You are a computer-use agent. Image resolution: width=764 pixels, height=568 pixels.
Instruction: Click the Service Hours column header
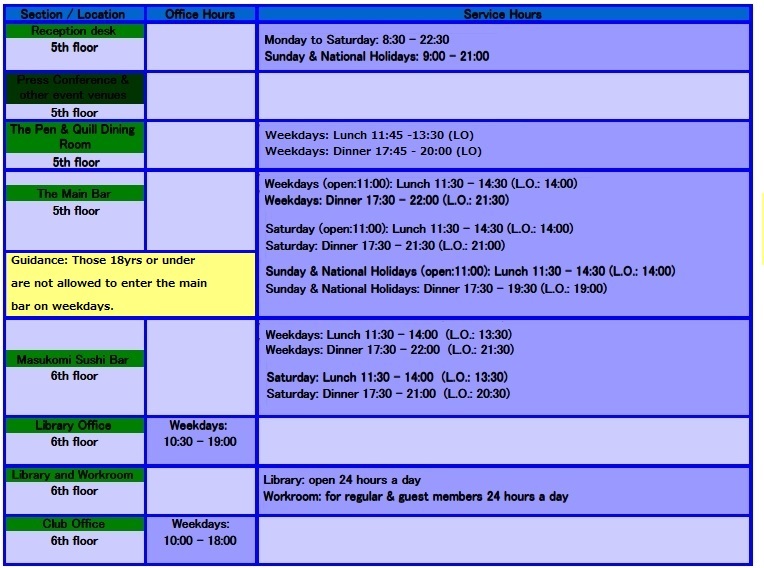tap(503, 14)
